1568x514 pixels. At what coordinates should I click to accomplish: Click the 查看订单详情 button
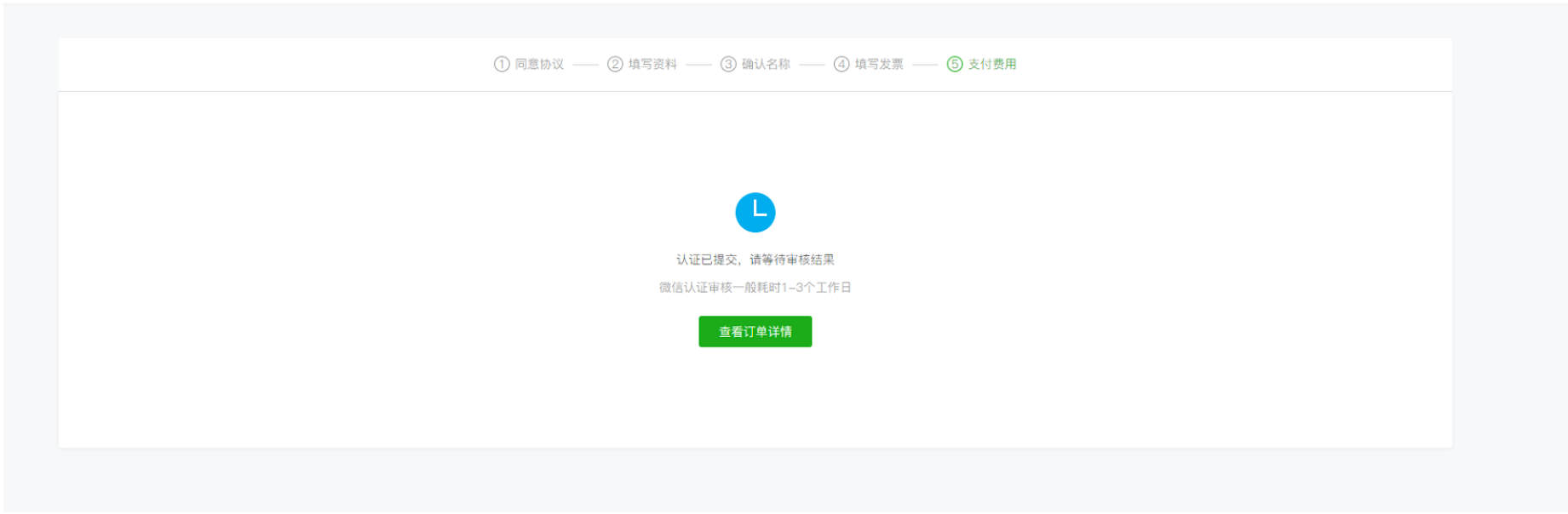[755, 331]
